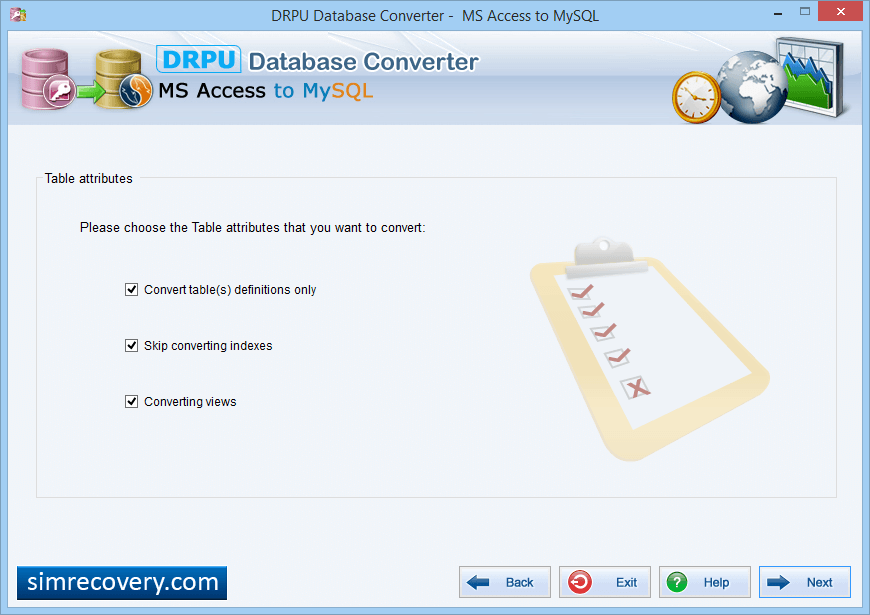This screenshot has height=615, width=870.
Task: Click the DRPU logo badge
Action: point(199,59)
